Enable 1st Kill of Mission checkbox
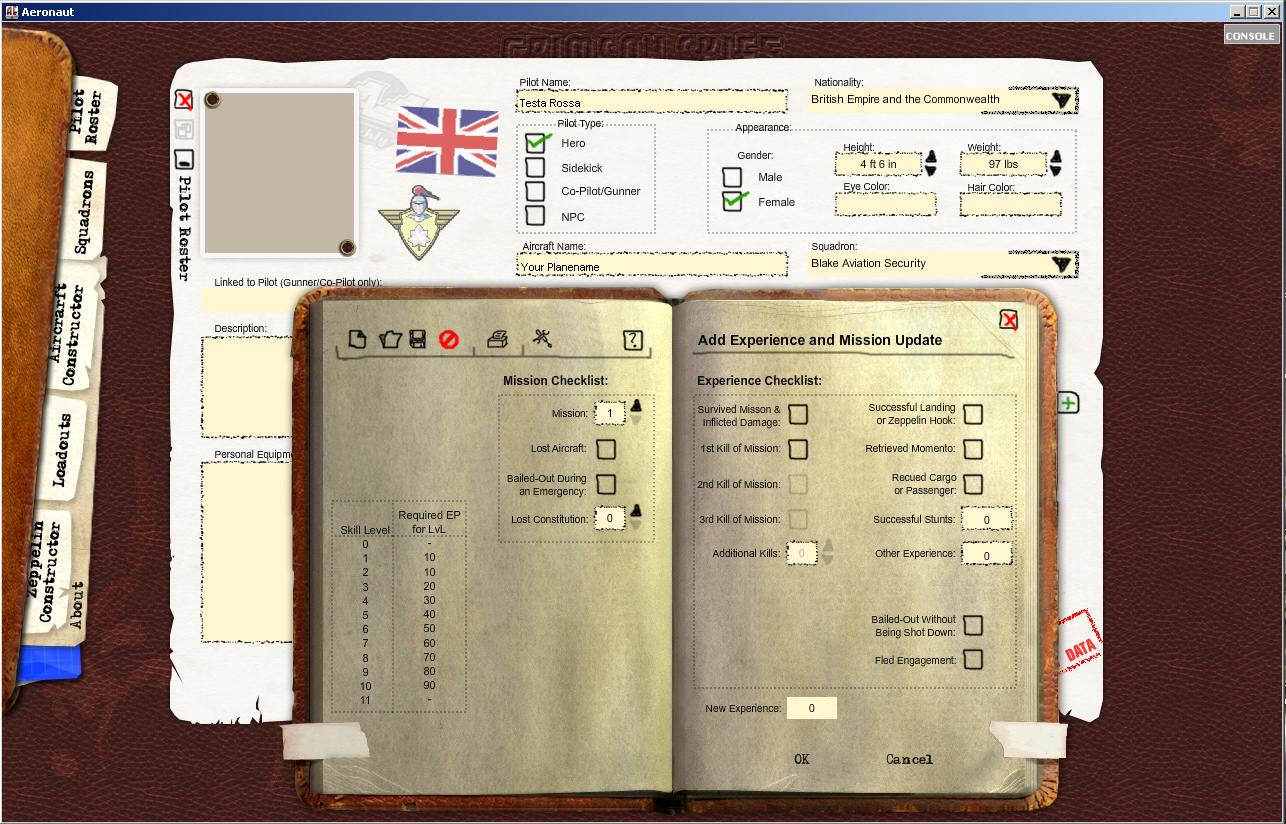 coord(798,449)
